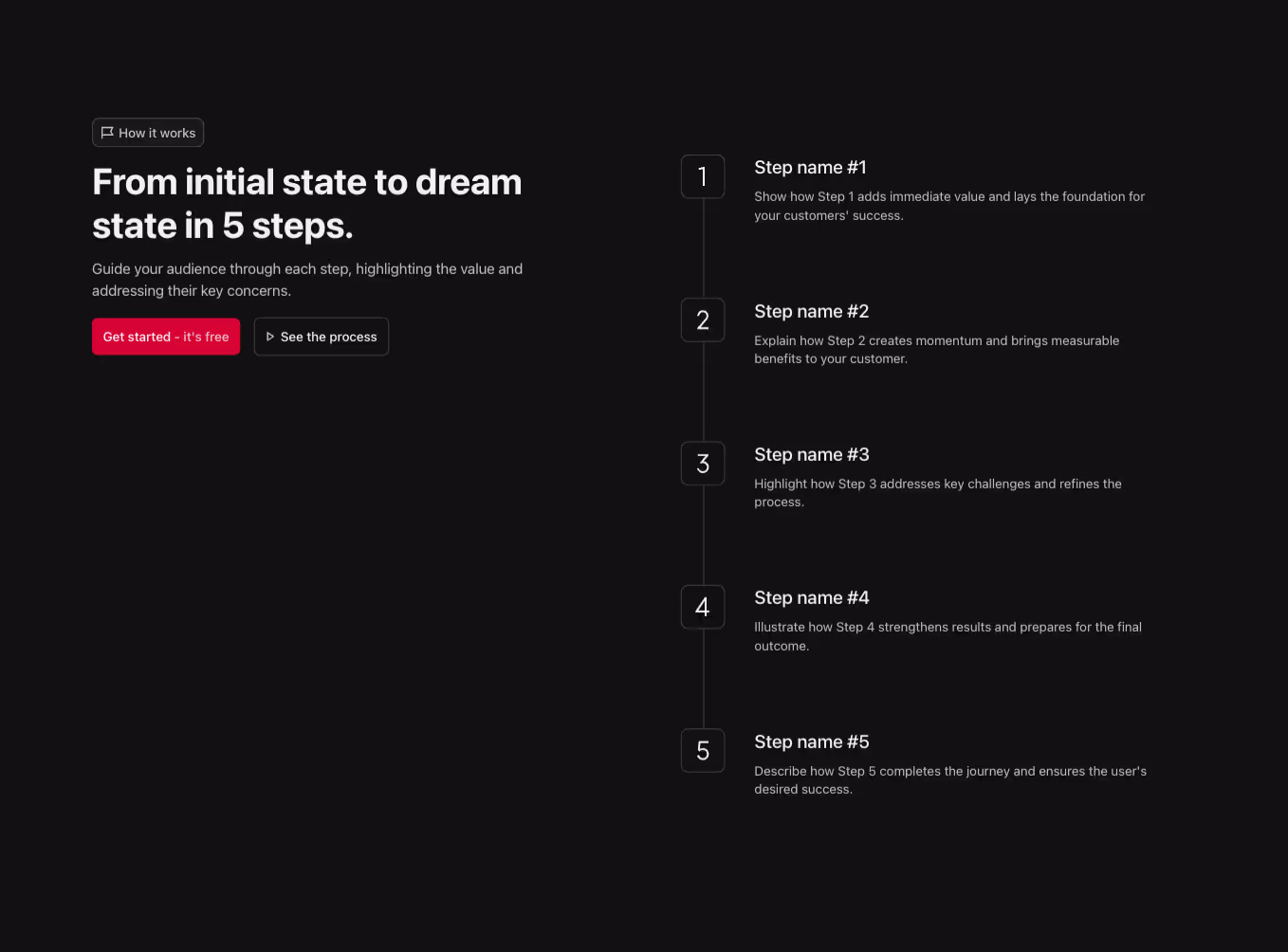Select the step number 2 icon
Image resolution: width=1288 pixels, height=952 pixels.
click(702, 320)
